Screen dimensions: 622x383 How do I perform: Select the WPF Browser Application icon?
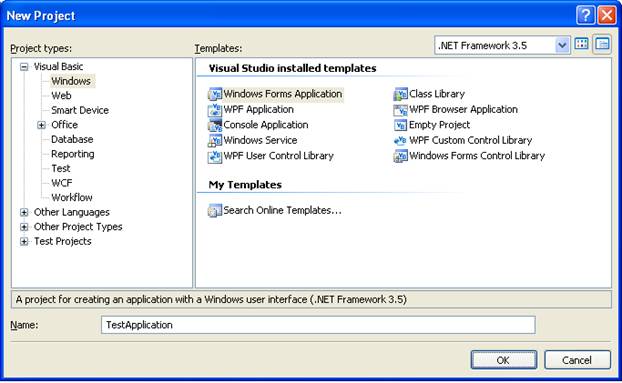click(x=401, y=109)
